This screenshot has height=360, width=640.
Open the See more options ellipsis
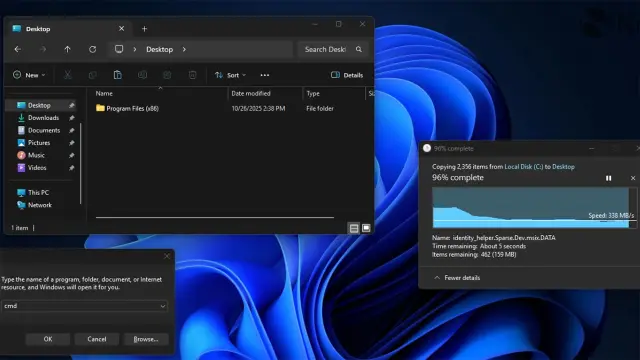[264, 75]
